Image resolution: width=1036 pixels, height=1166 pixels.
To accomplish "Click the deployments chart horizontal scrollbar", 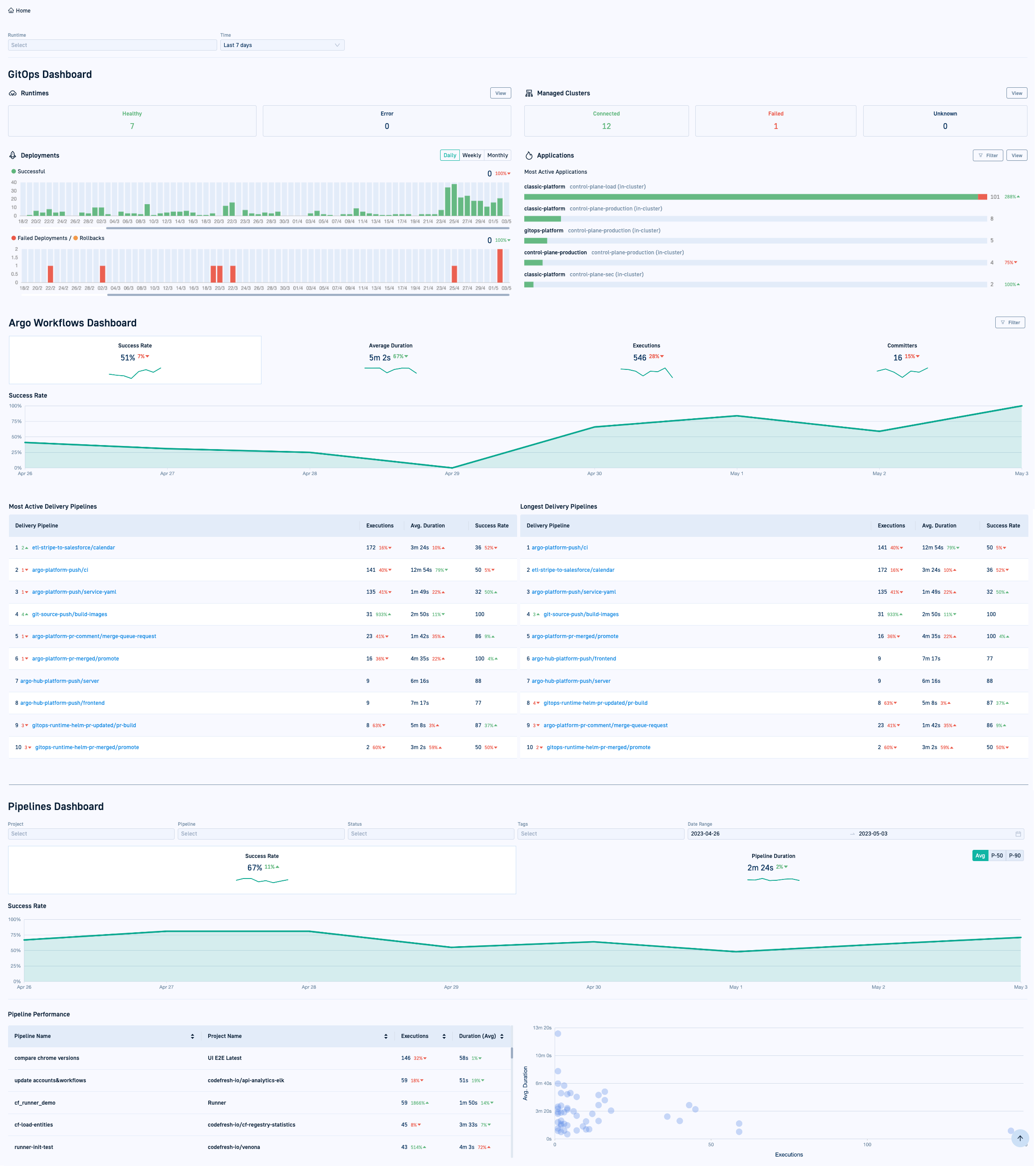I will [308, 228].
